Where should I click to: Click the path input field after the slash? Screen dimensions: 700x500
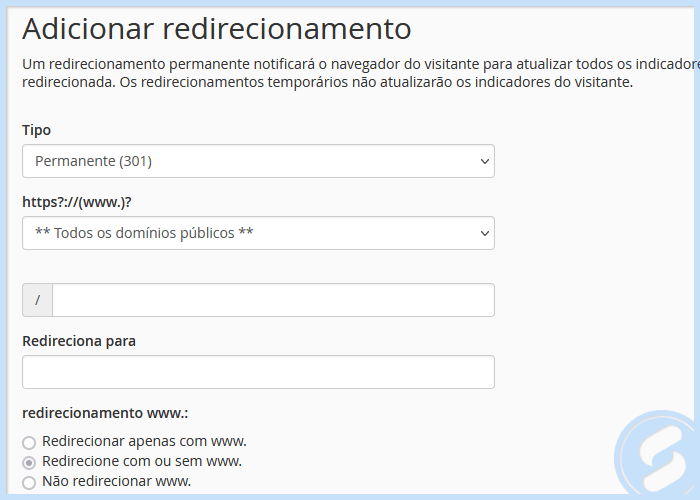(273, 300)
